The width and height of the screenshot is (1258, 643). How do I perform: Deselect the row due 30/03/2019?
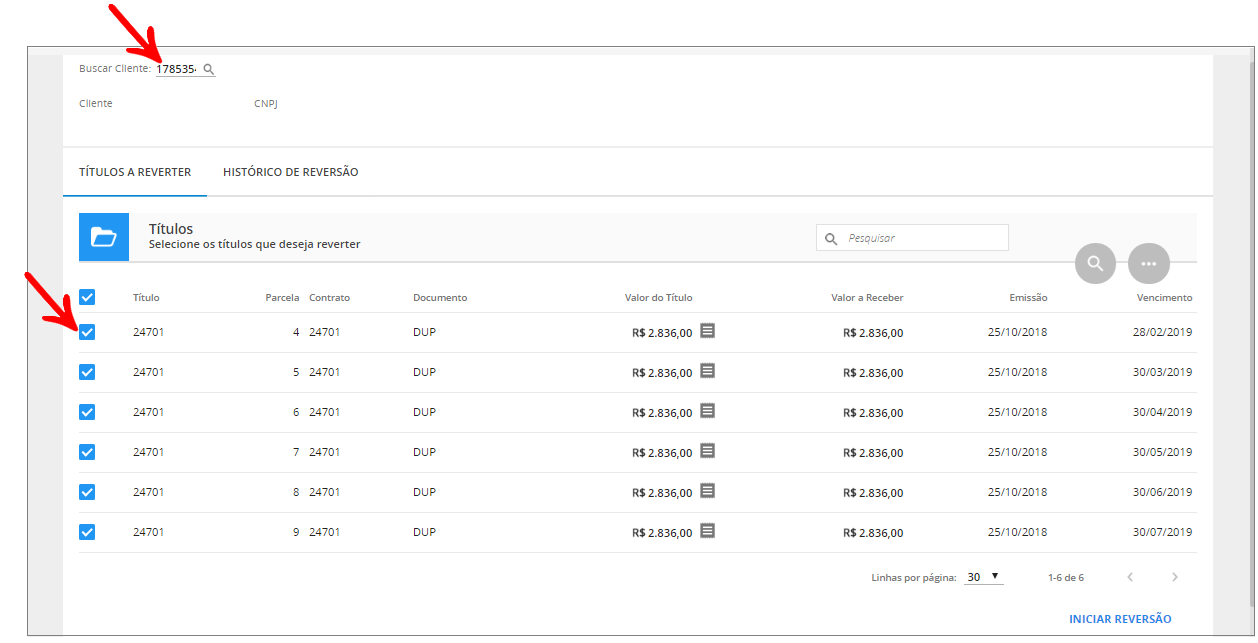coord(87,372)
